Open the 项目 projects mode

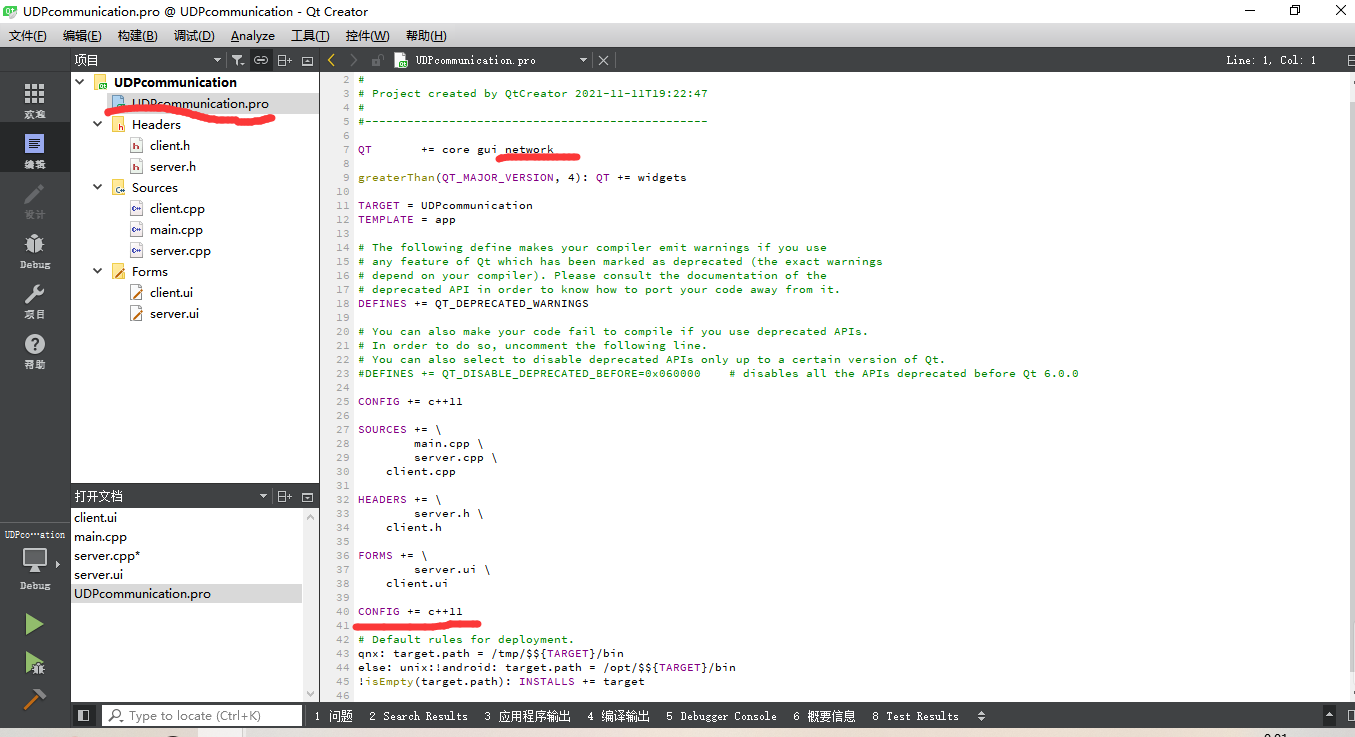point(35,300)
